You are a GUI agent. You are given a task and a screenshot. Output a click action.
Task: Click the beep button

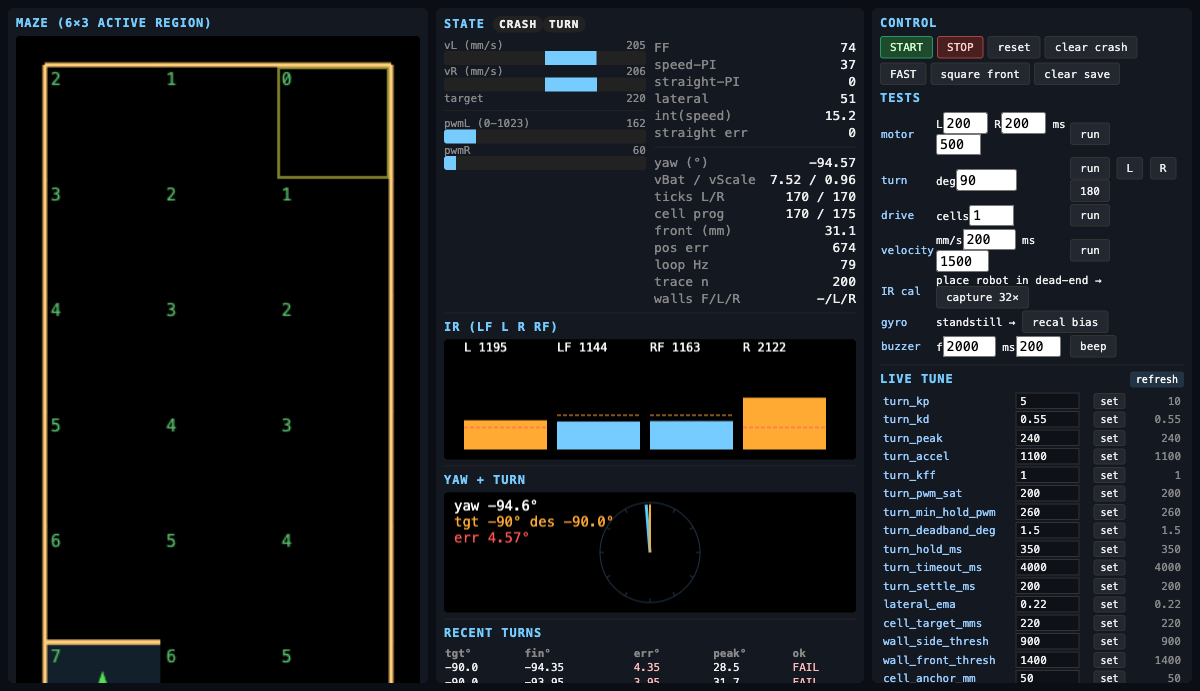(x=1093, y=346)
